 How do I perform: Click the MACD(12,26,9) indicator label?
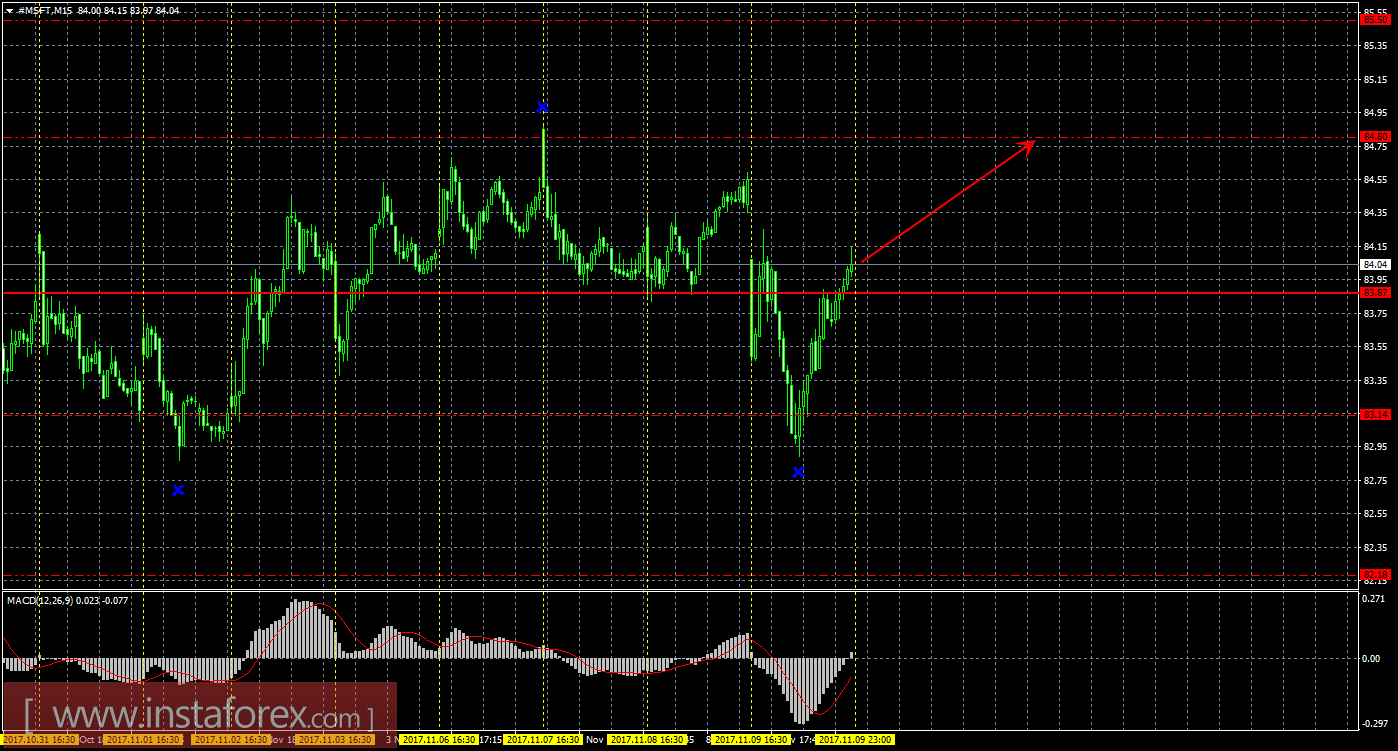pyautogui.click(x=40, y=600)
